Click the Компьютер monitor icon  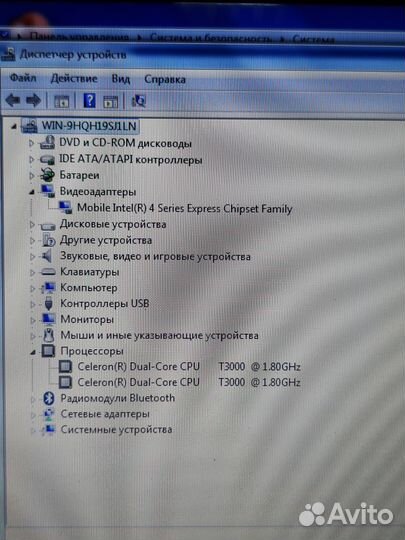coord(48,288)
